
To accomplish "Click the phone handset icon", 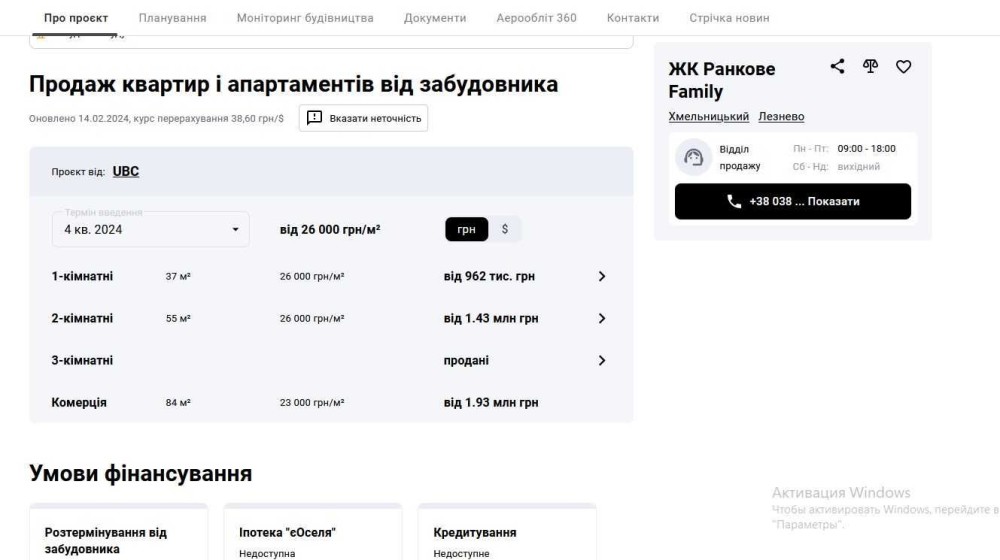I will click(x=734, y=201).
